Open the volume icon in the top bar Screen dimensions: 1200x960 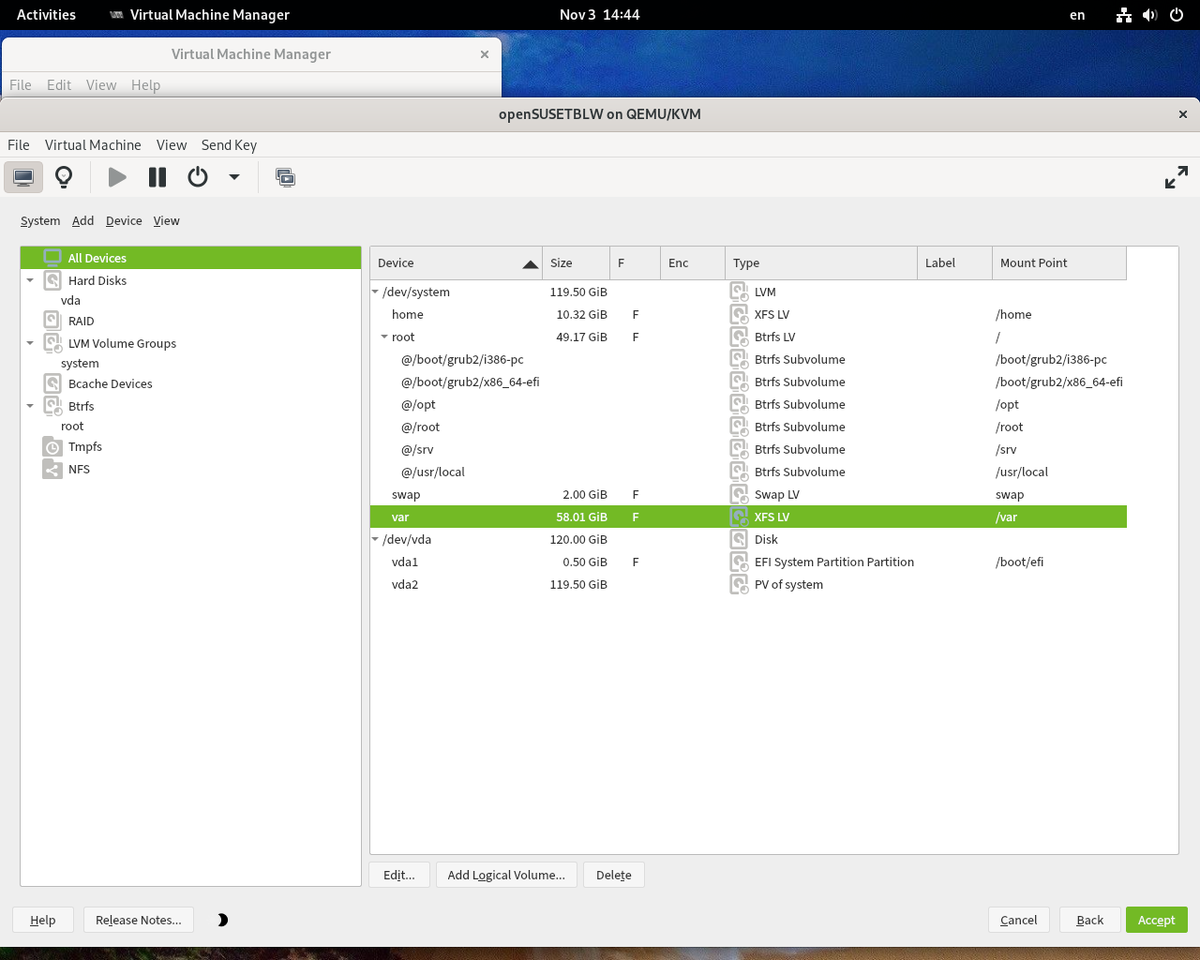pos(1150,14)
